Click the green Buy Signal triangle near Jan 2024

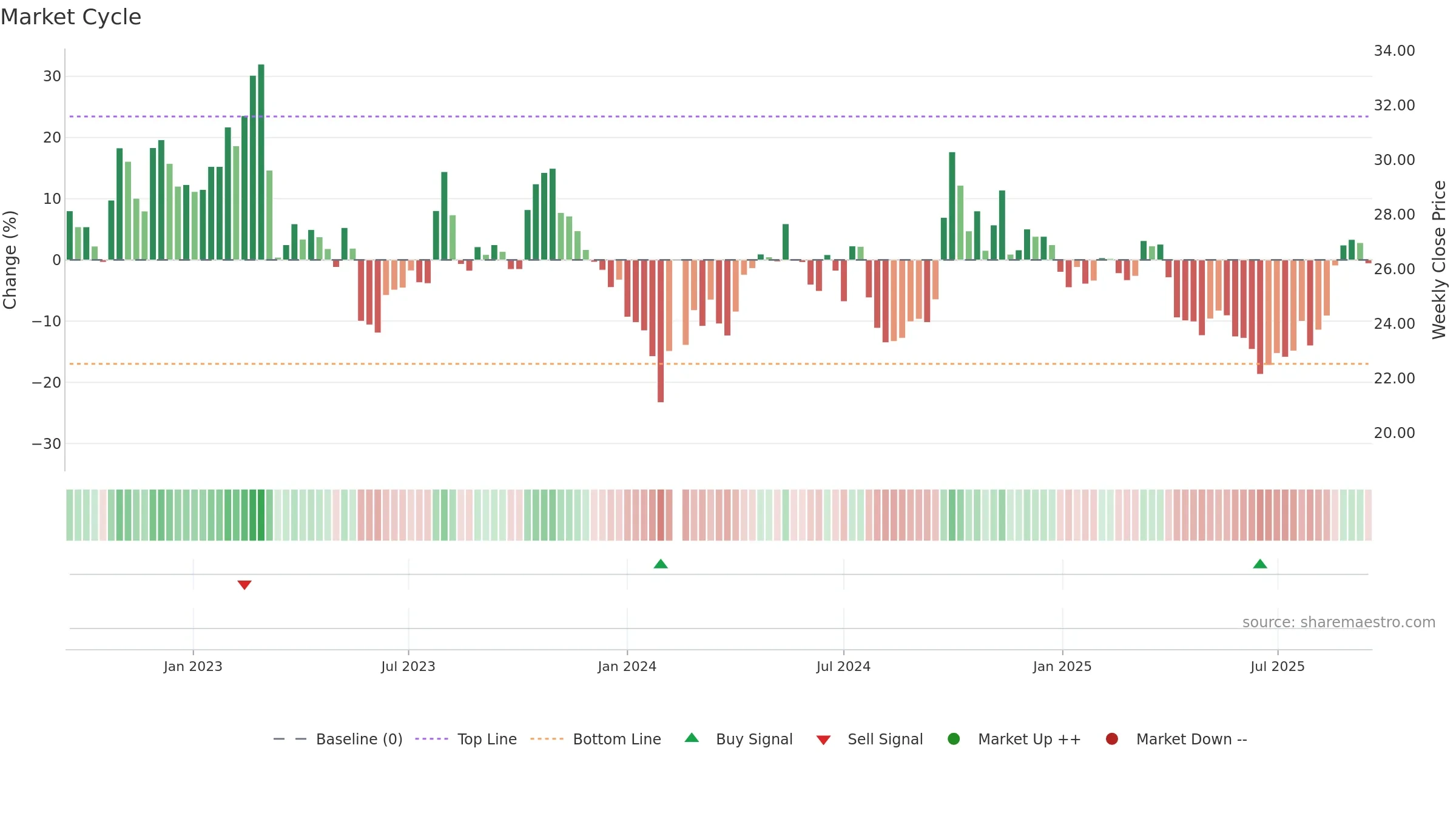(661, 564)
